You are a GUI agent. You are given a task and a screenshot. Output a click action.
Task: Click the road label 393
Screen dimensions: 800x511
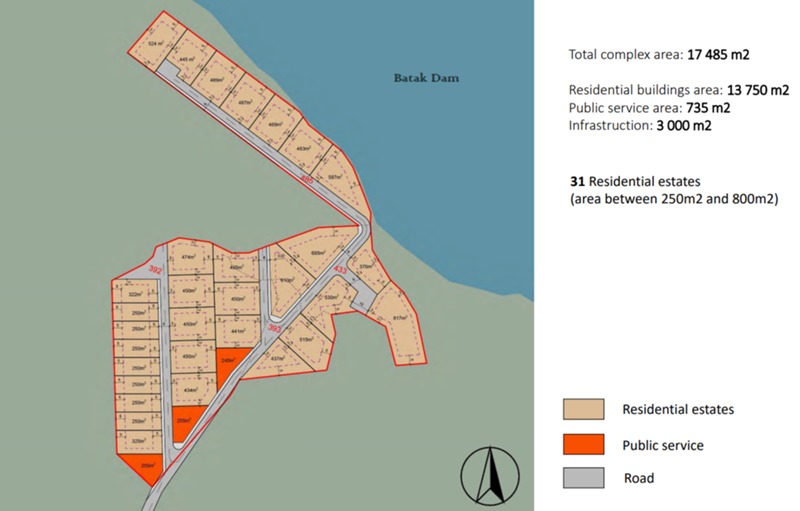275,327
